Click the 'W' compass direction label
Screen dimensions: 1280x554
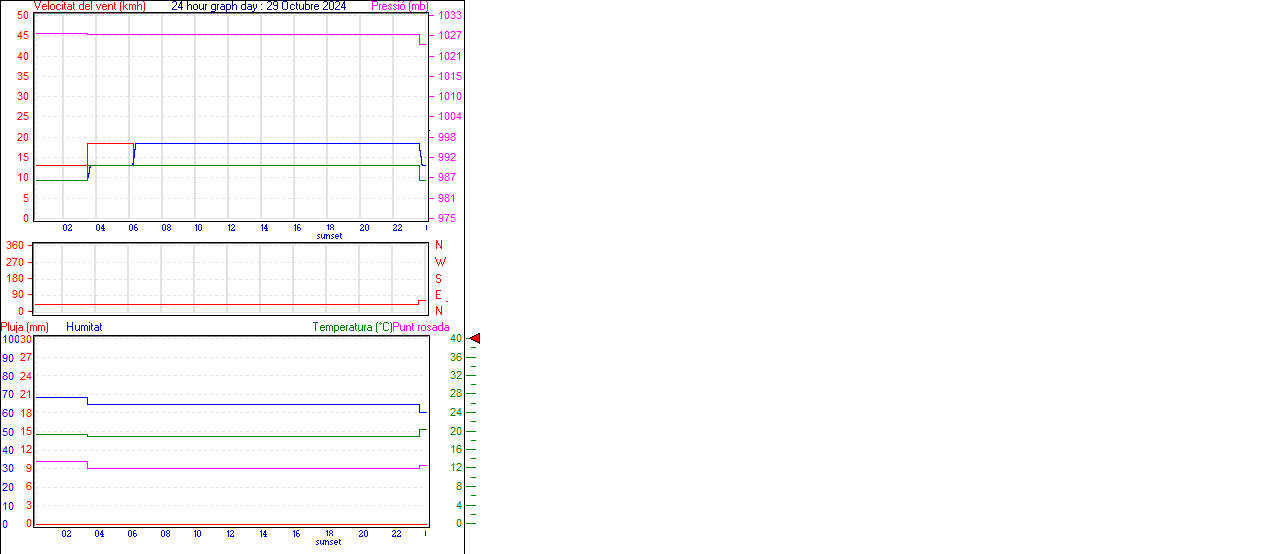tap(440, 262)
